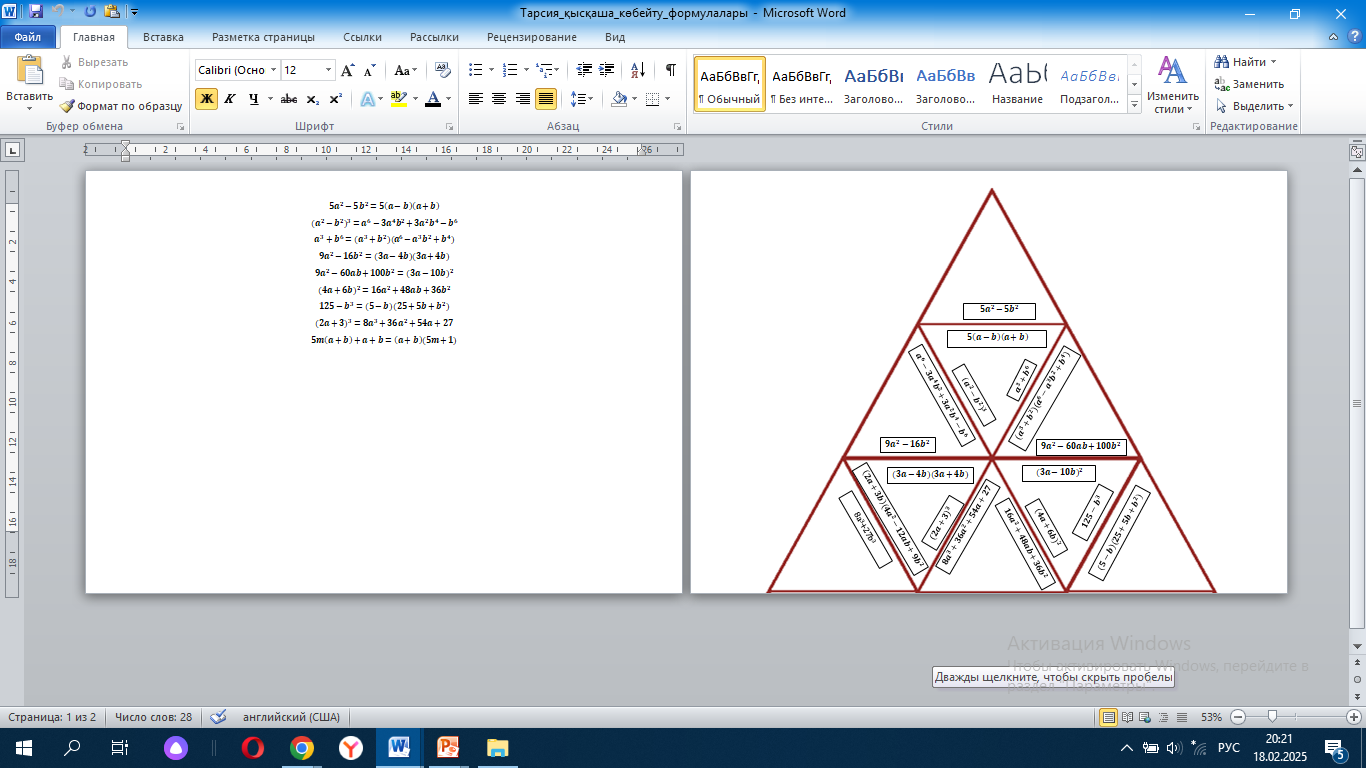Open Google Chrome from the taskbar
Screen dimensions: 1366x768
tap(301, 747)
